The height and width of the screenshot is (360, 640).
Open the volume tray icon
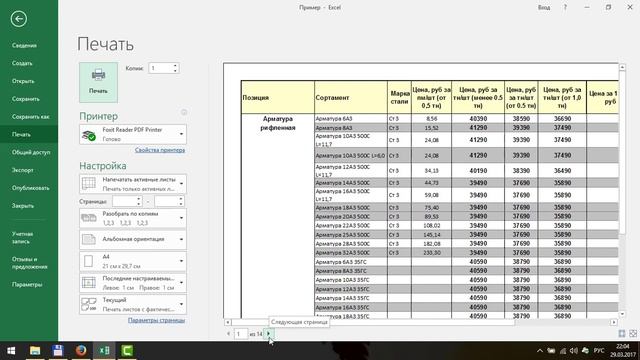click(573, 351)
